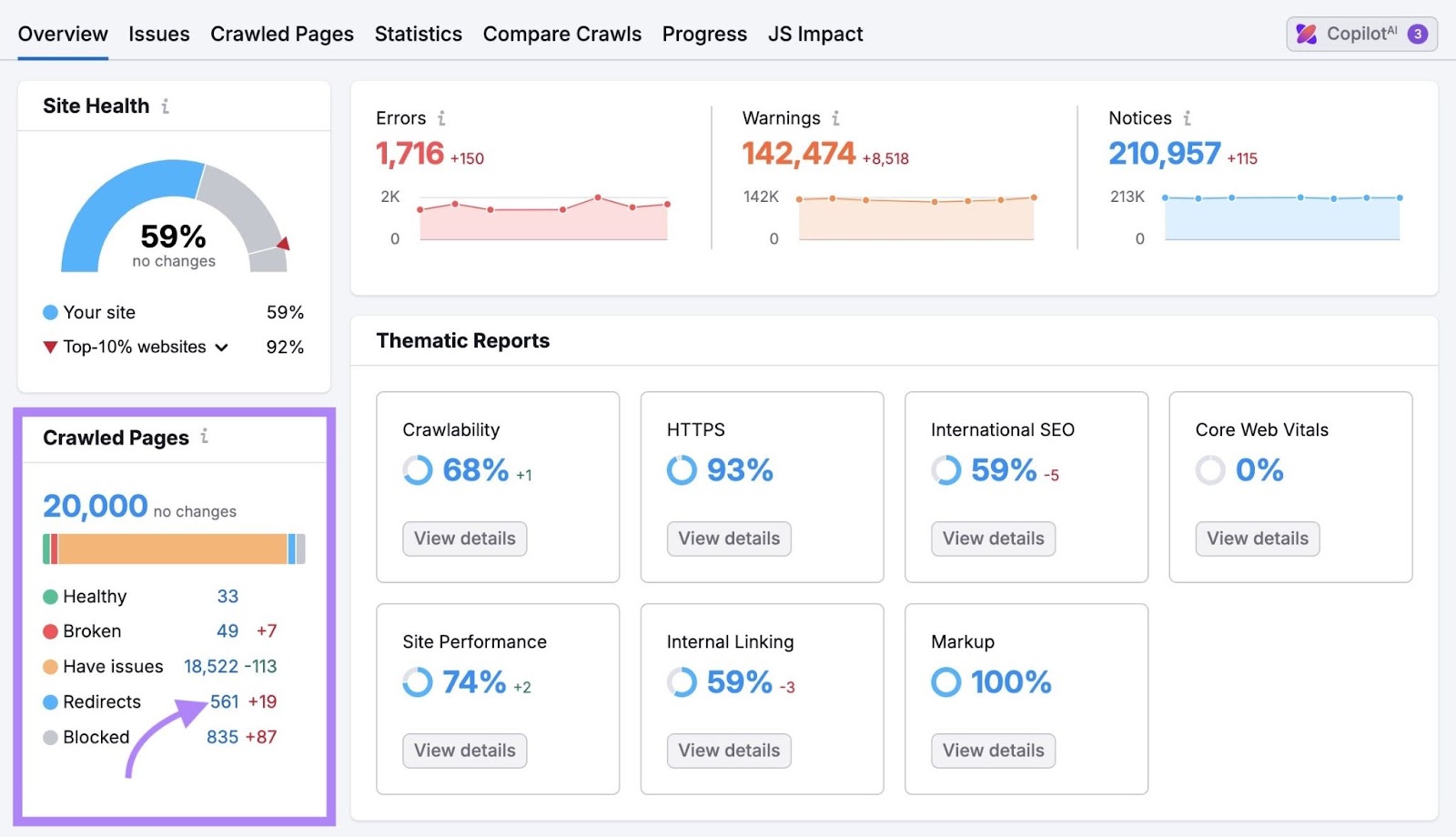View details for Crawlability report
Screen dimensions: 1456x837
[464, 539]
